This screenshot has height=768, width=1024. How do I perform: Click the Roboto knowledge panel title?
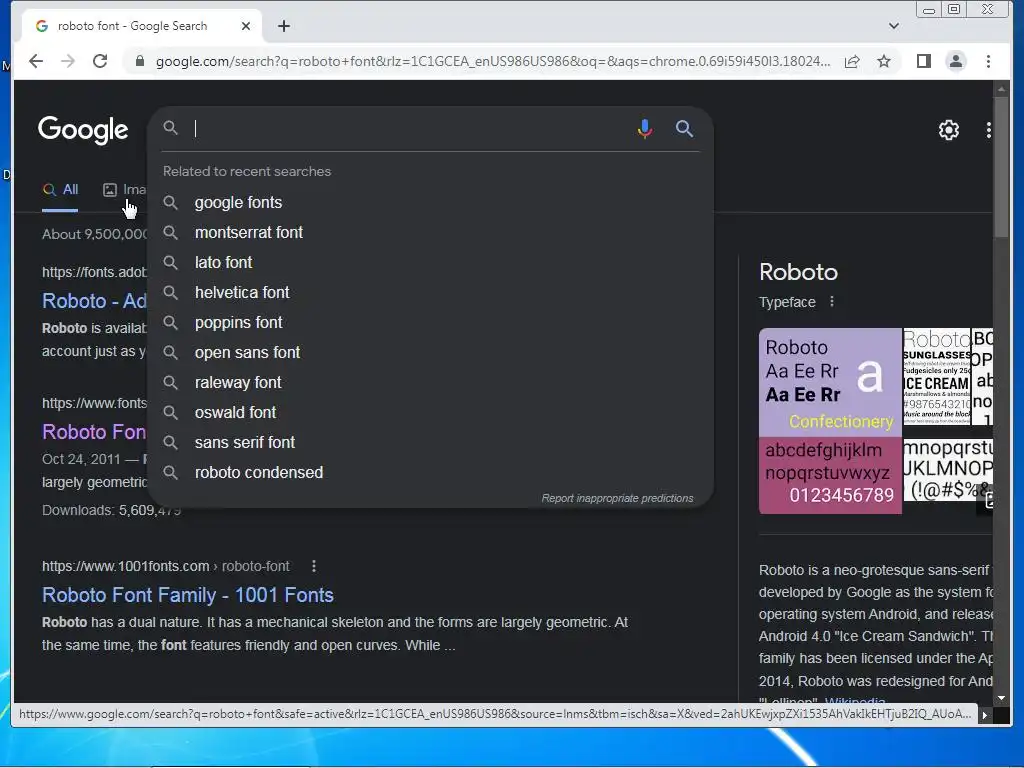click(798, 272)
